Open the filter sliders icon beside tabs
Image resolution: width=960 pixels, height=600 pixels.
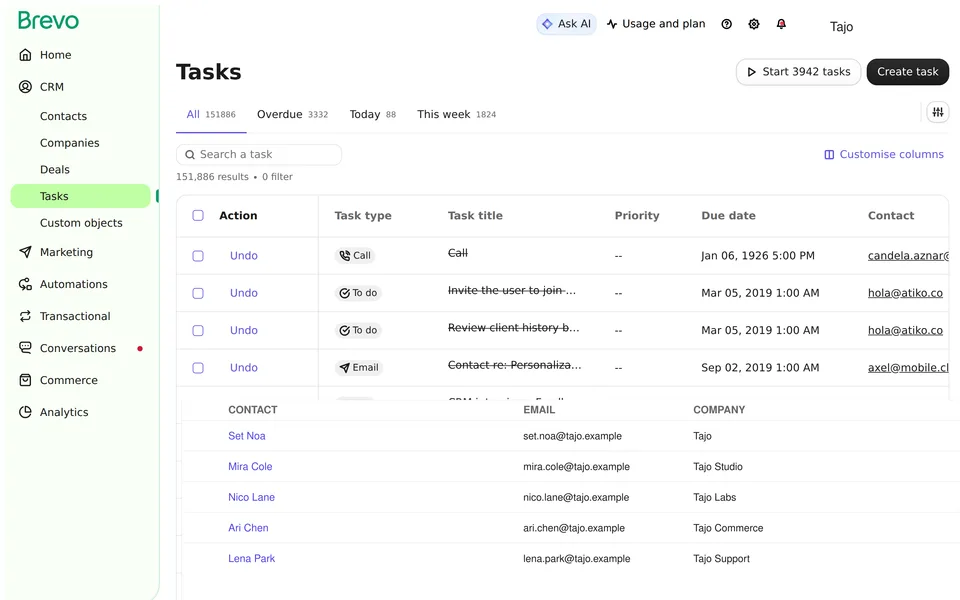pos(937,112)
